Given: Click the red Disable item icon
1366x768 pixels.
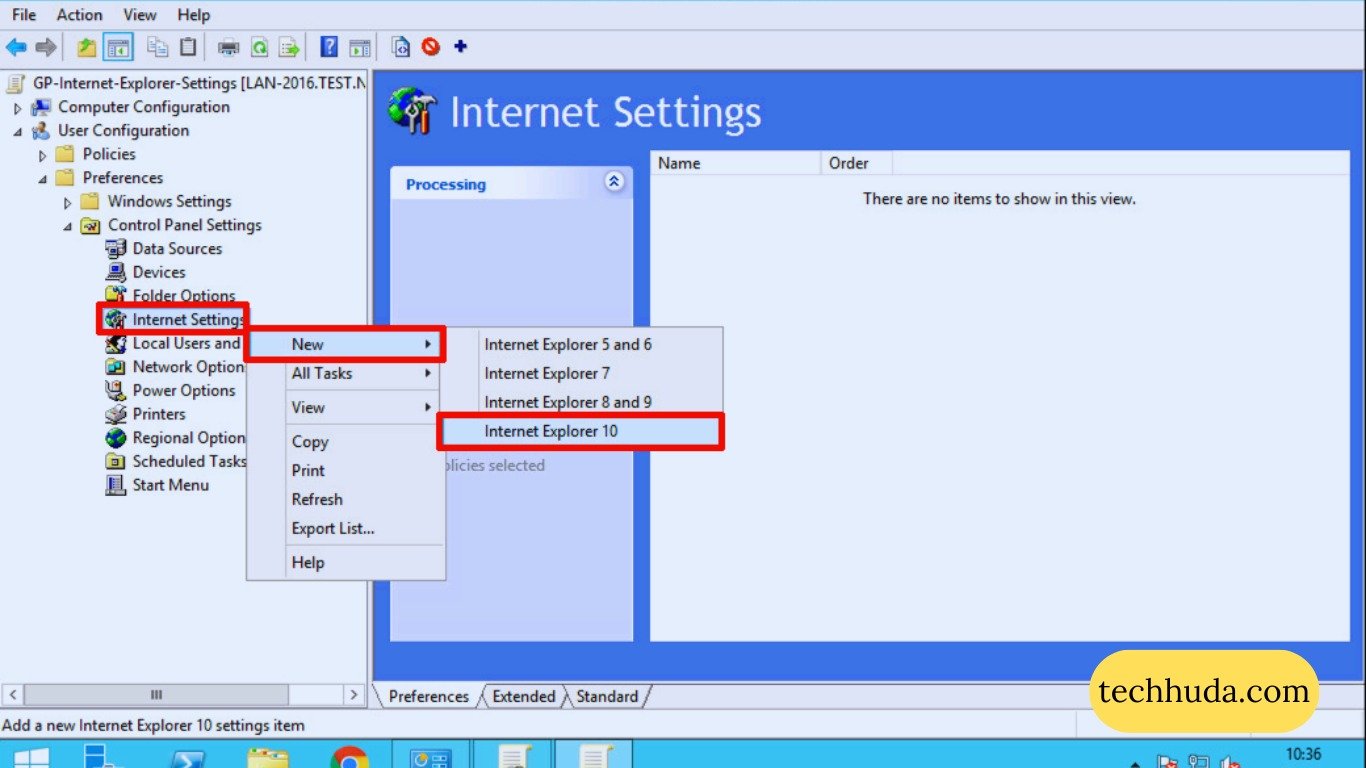Looking at the screenshot, I should [431, 46].
